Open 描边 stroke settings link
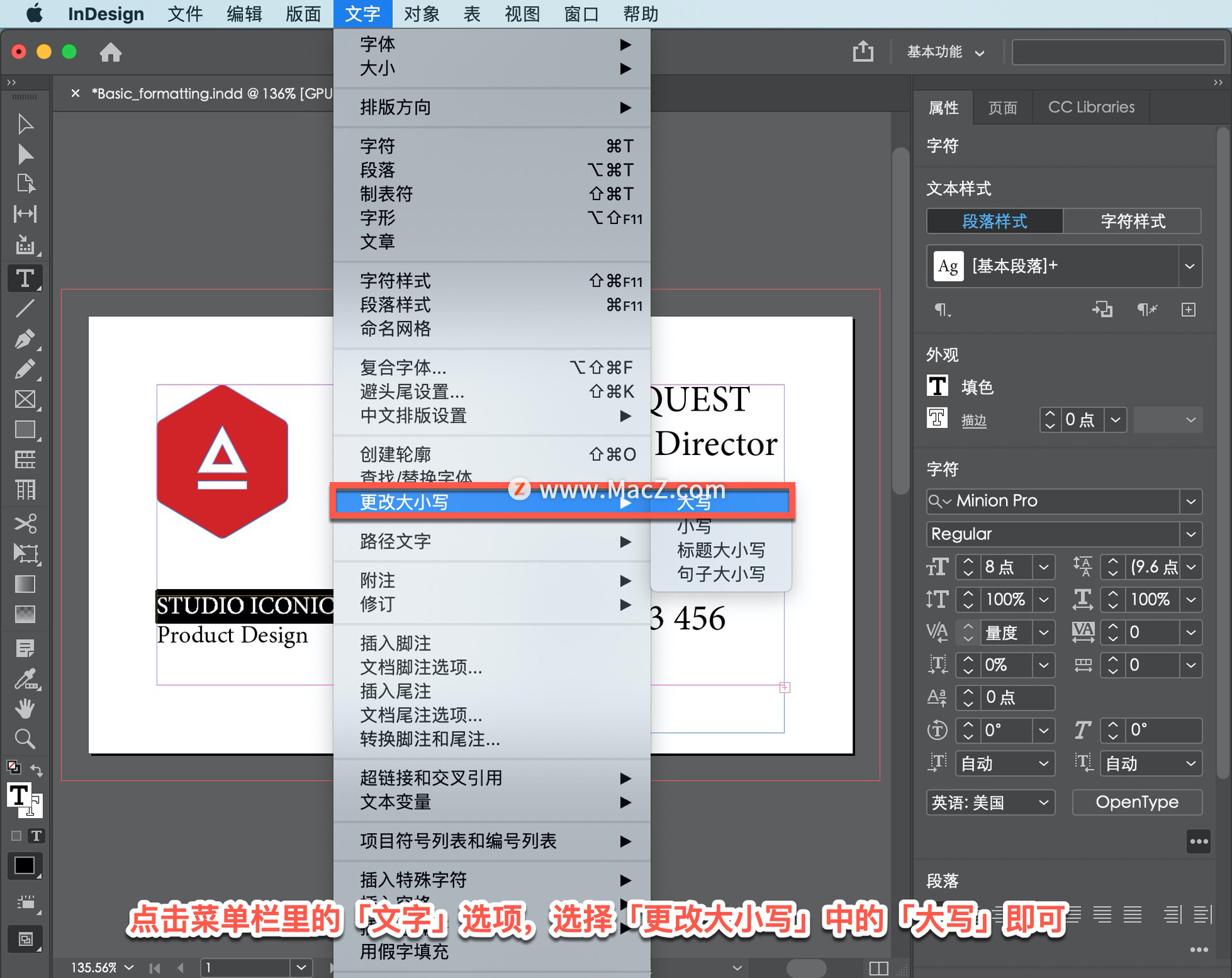Viewport: 1232px width, 978px height. [973, 420]
